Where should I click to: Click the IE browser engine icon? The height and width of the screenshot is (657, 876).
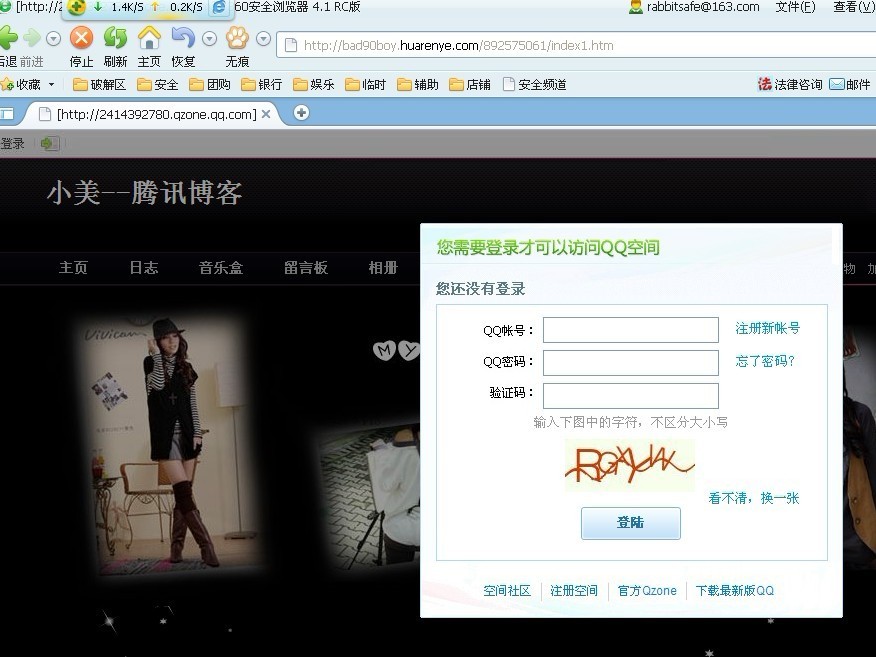[219, 7]
